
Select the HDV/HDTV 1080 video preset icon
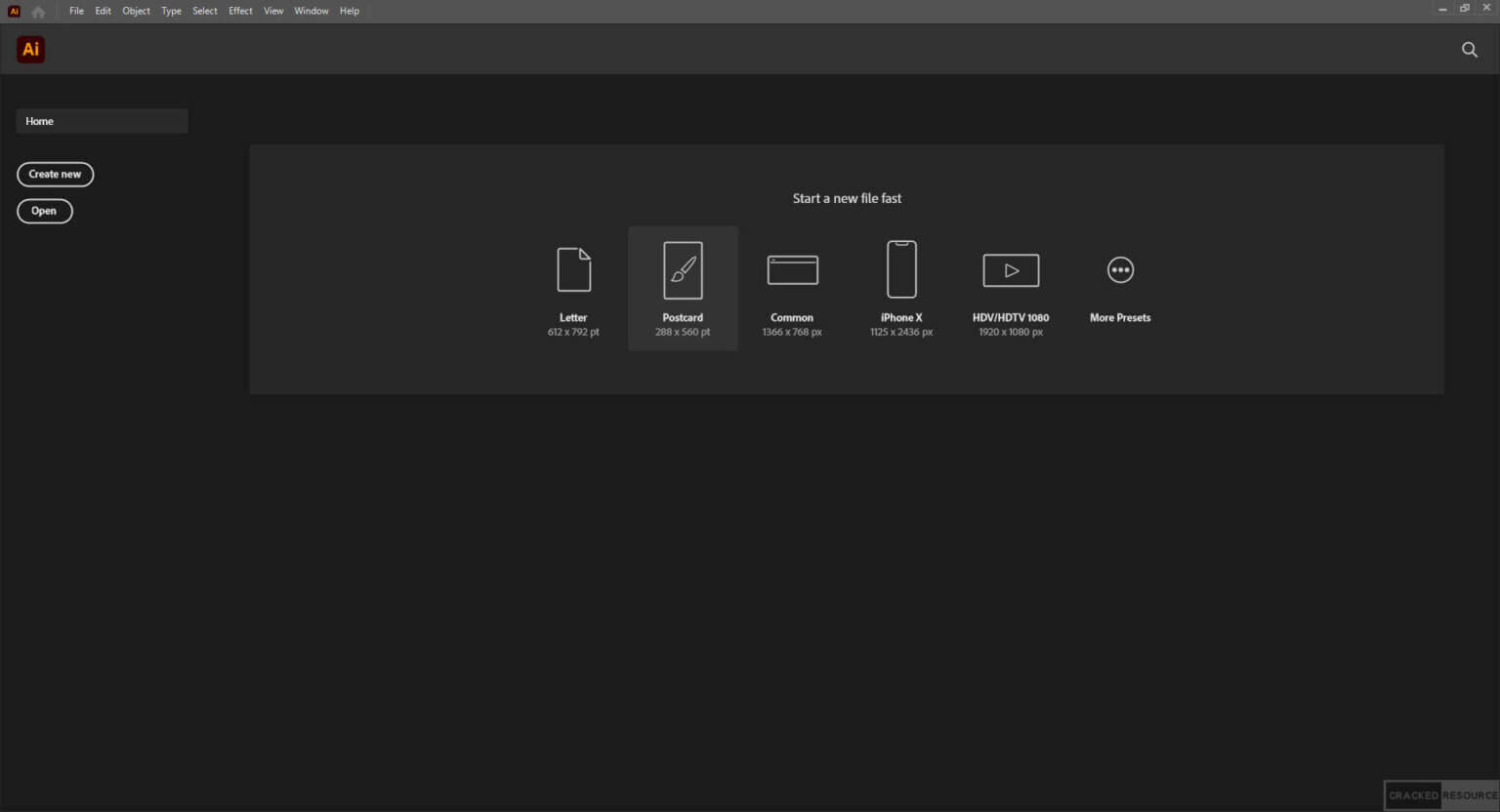tap(1011, 270)
